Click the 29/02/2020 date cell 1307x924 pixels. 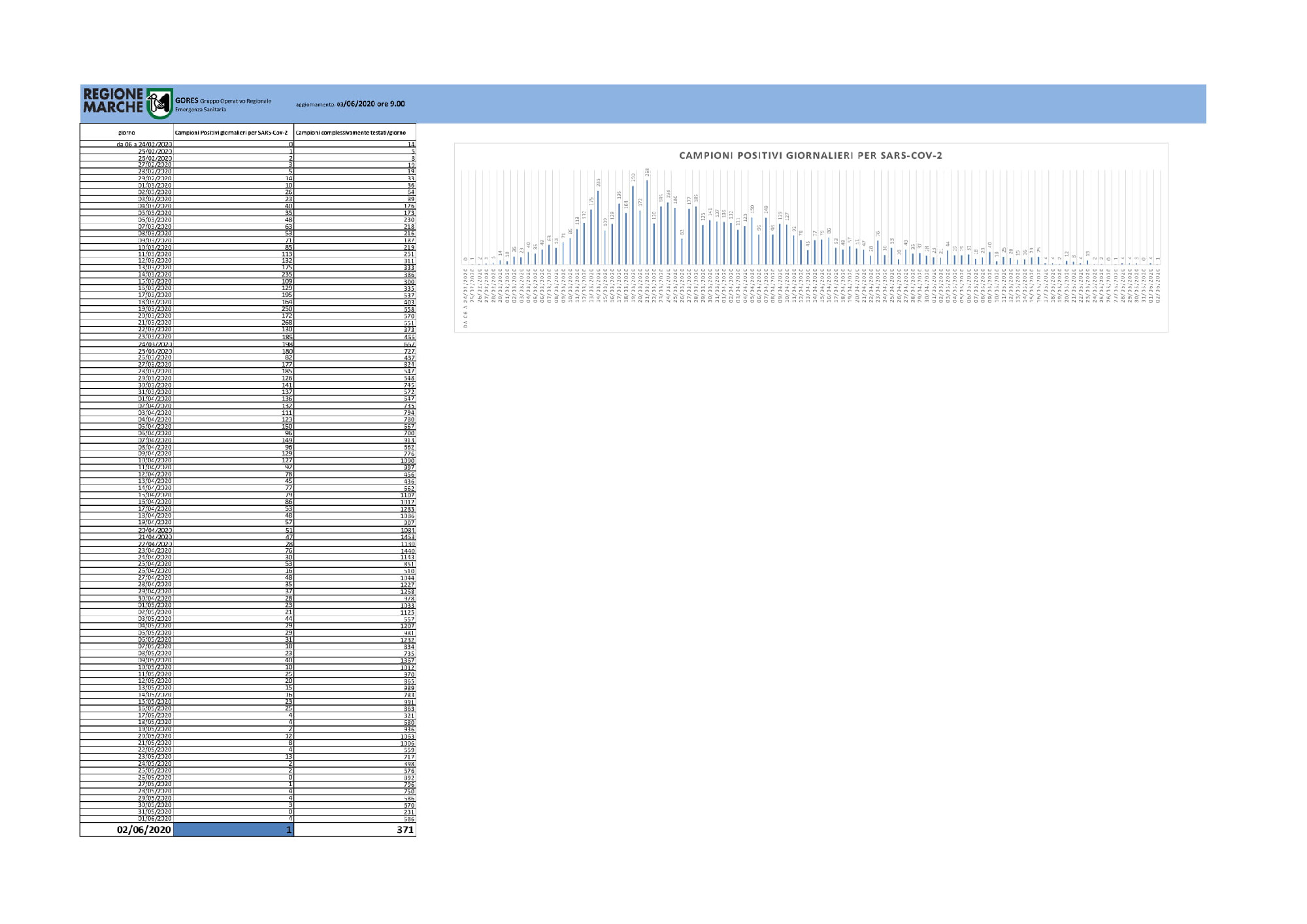(155, 178)
